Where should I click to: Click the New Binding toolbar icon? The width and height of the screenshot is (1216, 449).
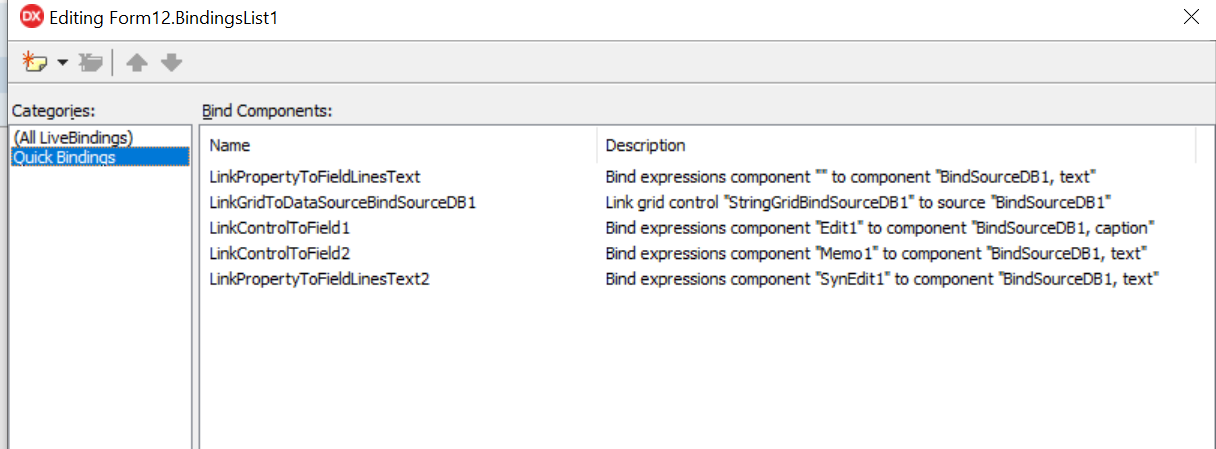coord(35,63)
